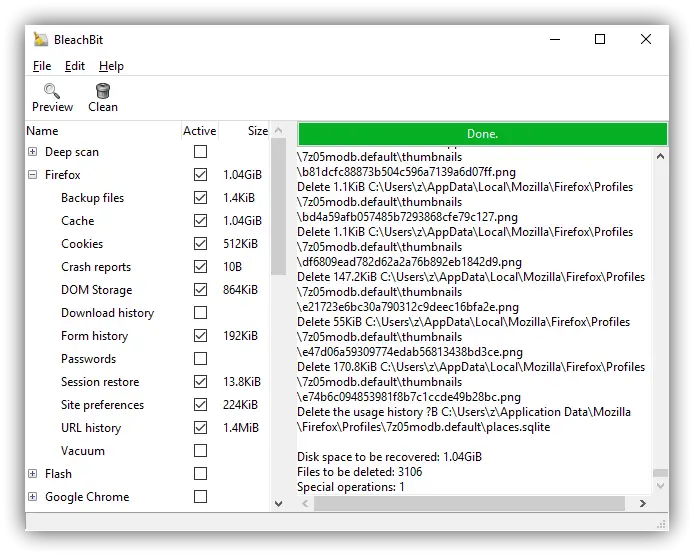
Task: Click the Clean trash can icon
Action: [103, 91]
